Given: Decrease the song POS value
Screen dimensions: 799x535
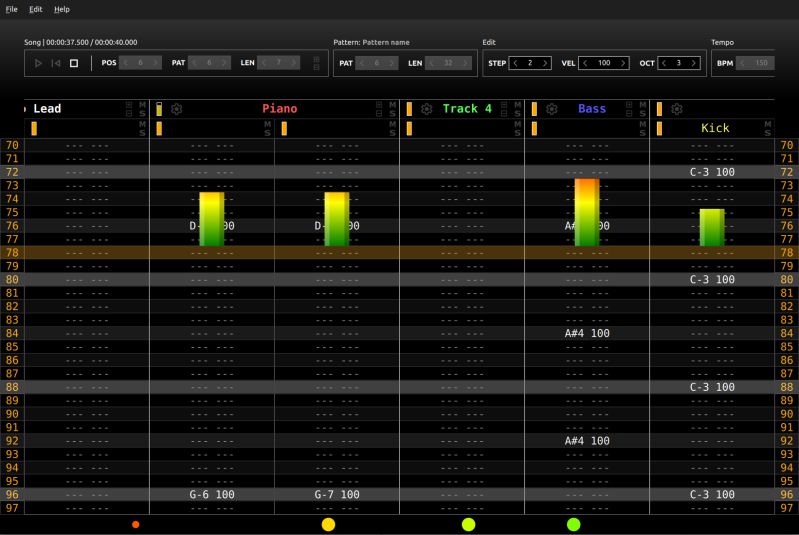Looking at the screenshot, I should [125, 63].
